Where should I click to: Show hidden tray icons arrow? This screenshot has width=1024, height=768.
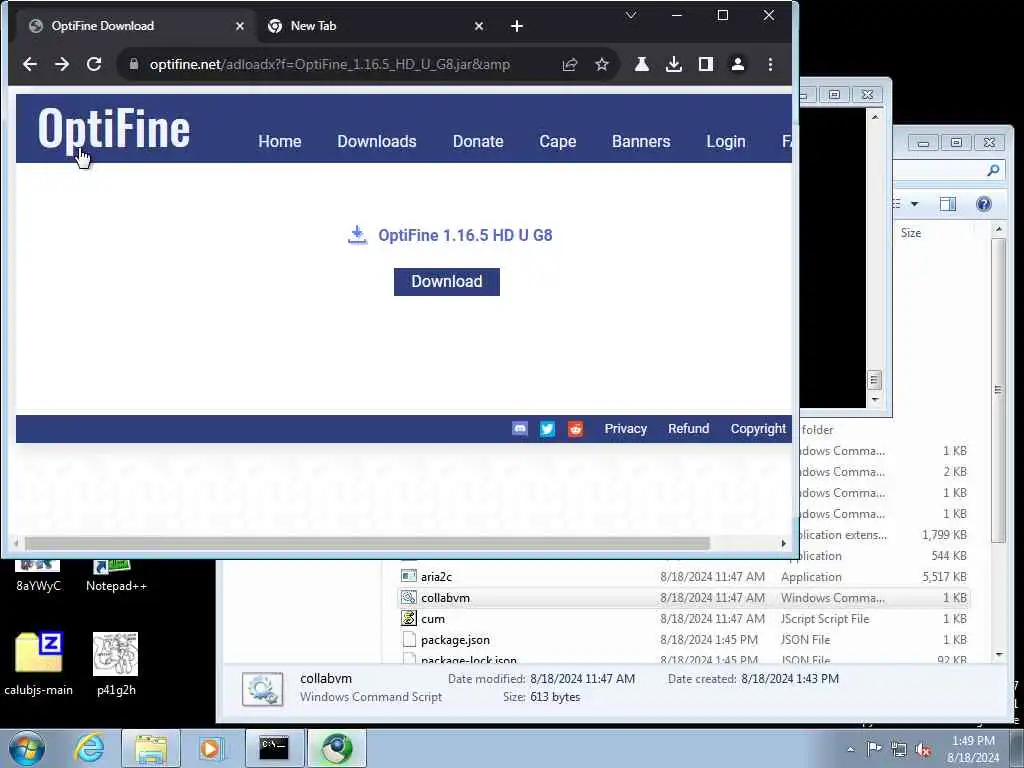coord(850,749)
